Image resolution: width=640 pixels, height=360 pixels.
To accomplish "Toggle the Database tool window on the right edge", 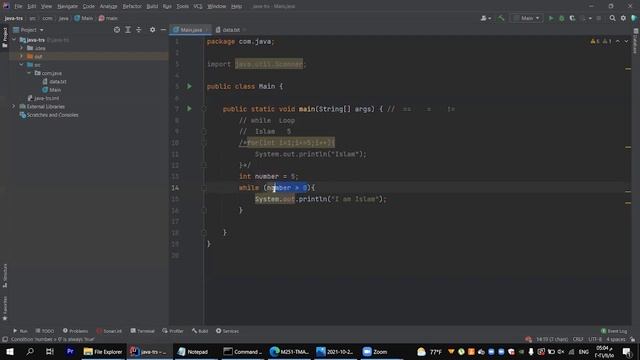I will tap(636, 42).
